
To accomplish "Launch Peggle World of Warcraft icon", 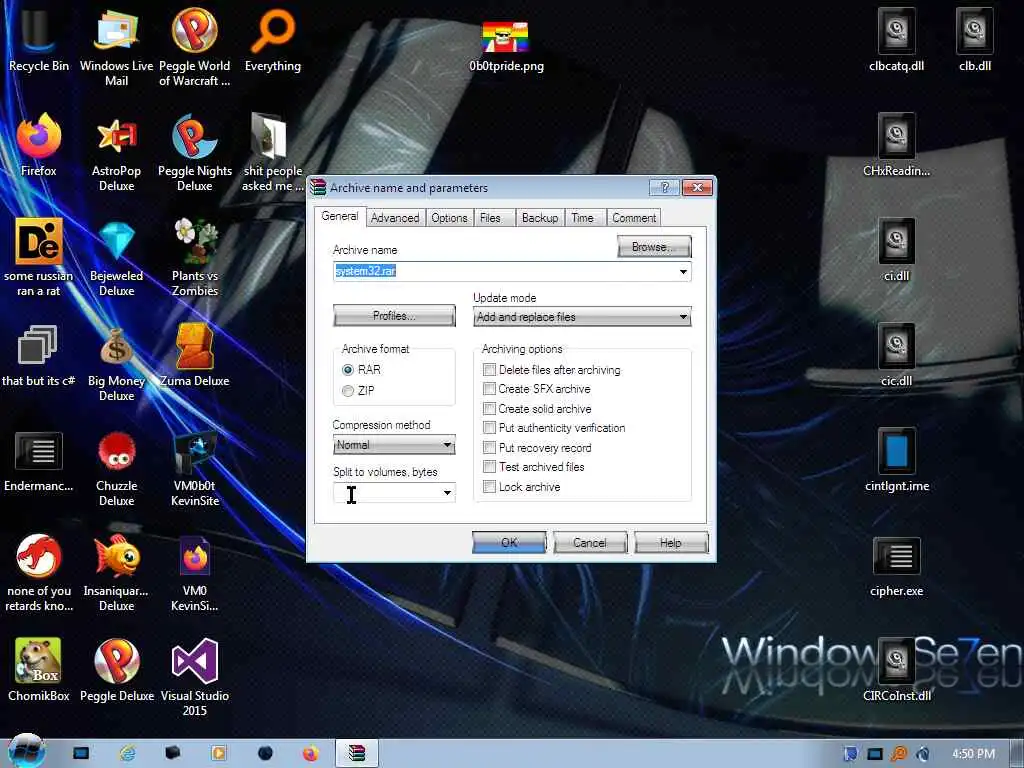I will point(195,46).
